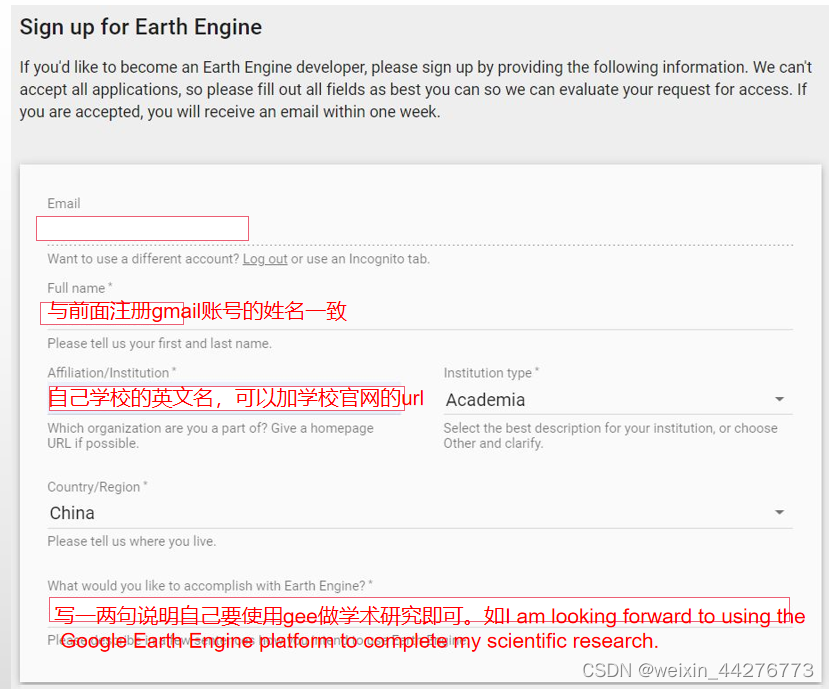Click the Institution type dropdown arrow
Viewport: 829px width, 689px height.
coord(779,399)
